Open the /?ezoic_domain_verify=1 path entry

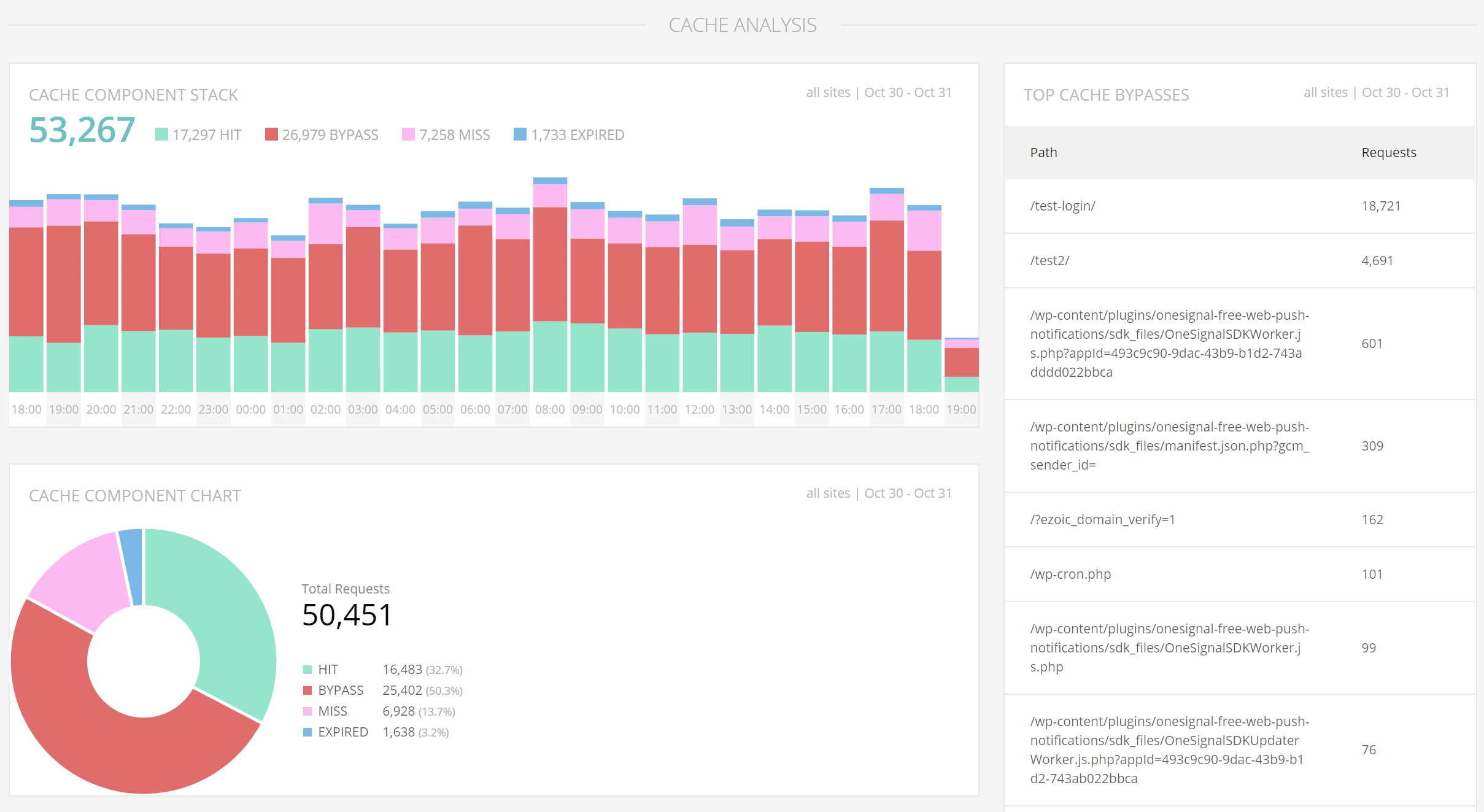[1102, 520]
